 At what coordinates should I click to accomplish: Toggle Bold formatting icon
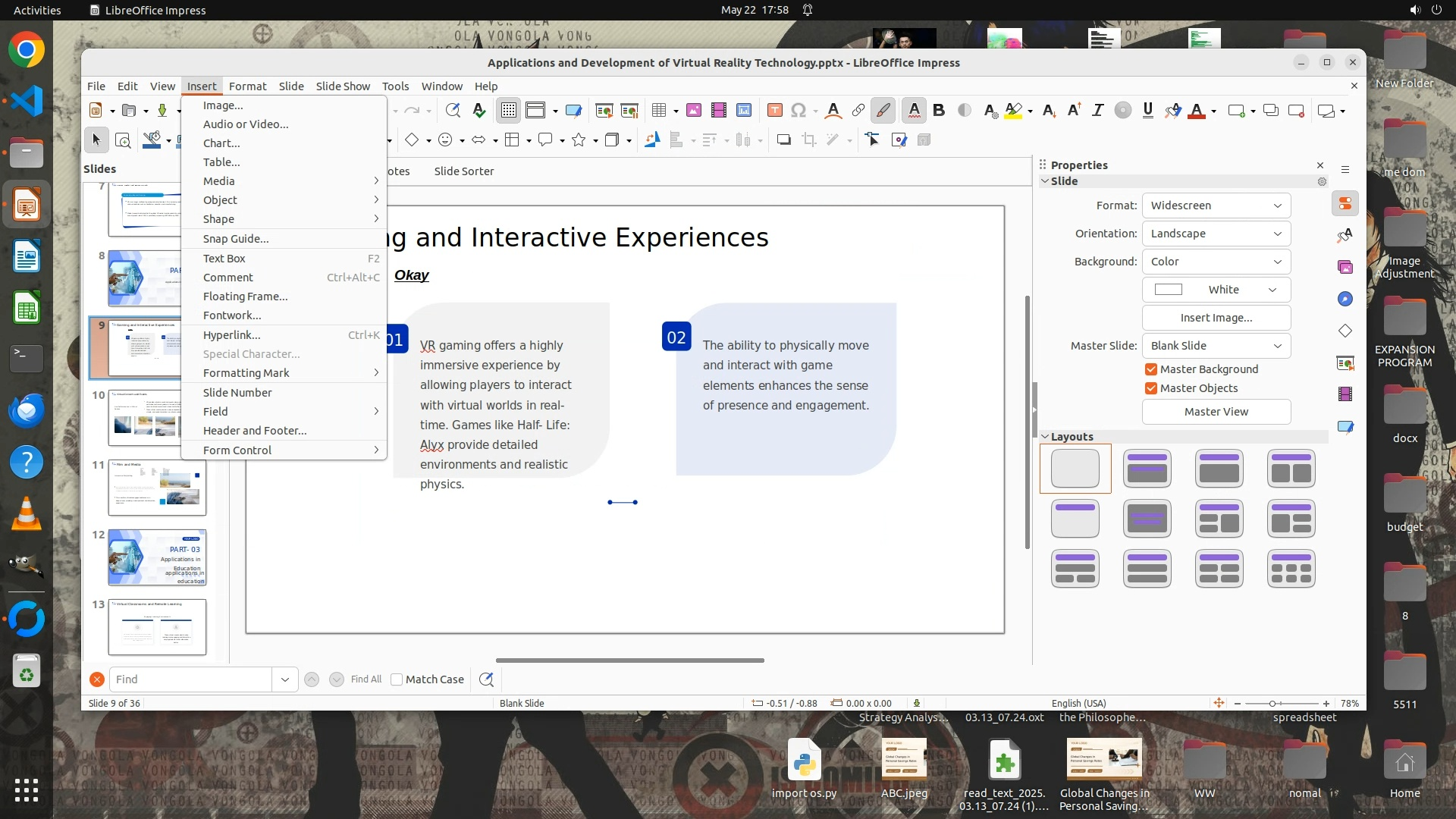939,111
